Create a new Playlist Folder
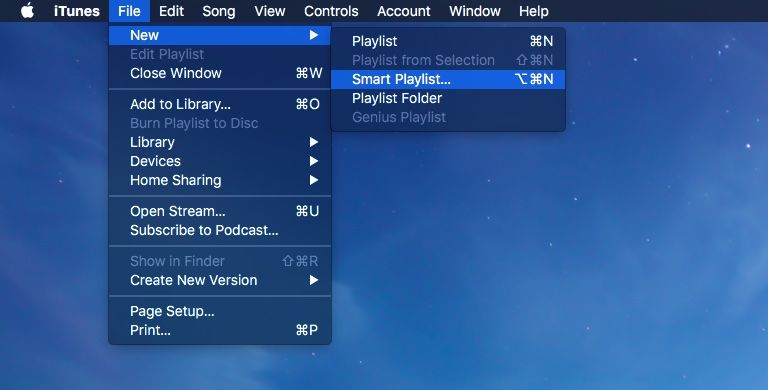Viewport: 768px width, 390px height. click(x=448, y=98)
